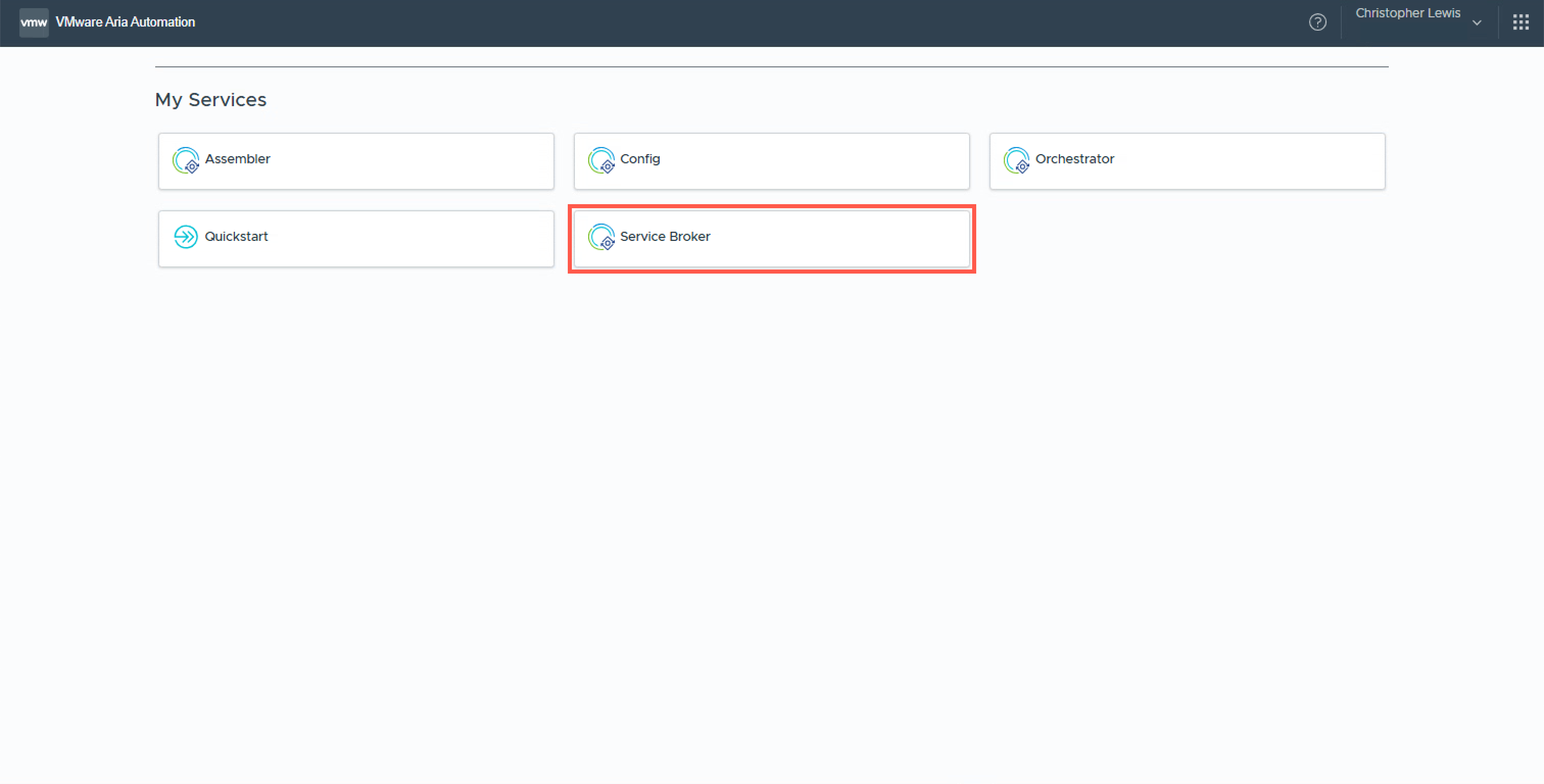
Task: Click the Config service icon
Action: click(x=601, y=160)
